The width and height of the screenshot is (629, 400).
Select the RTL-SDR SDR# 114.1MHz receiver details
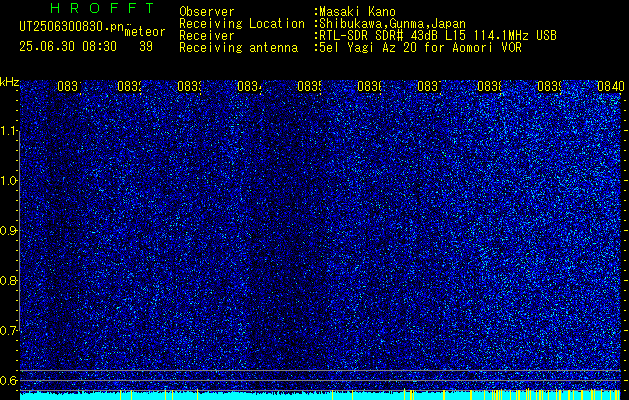point(438,36)
